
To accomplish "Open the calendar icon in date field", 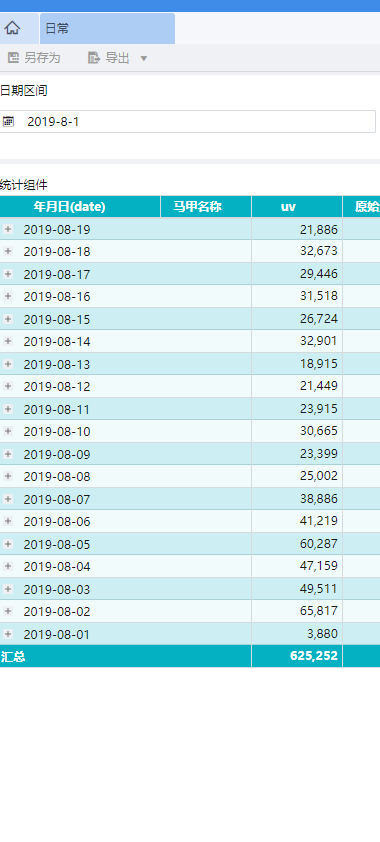I will (x=8, y=121).
